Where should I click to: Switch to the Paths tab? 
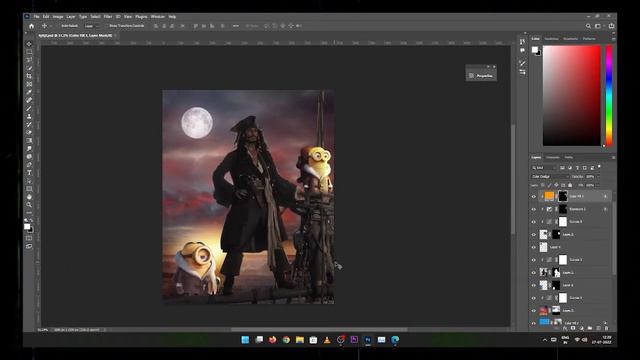coord(569,158)
